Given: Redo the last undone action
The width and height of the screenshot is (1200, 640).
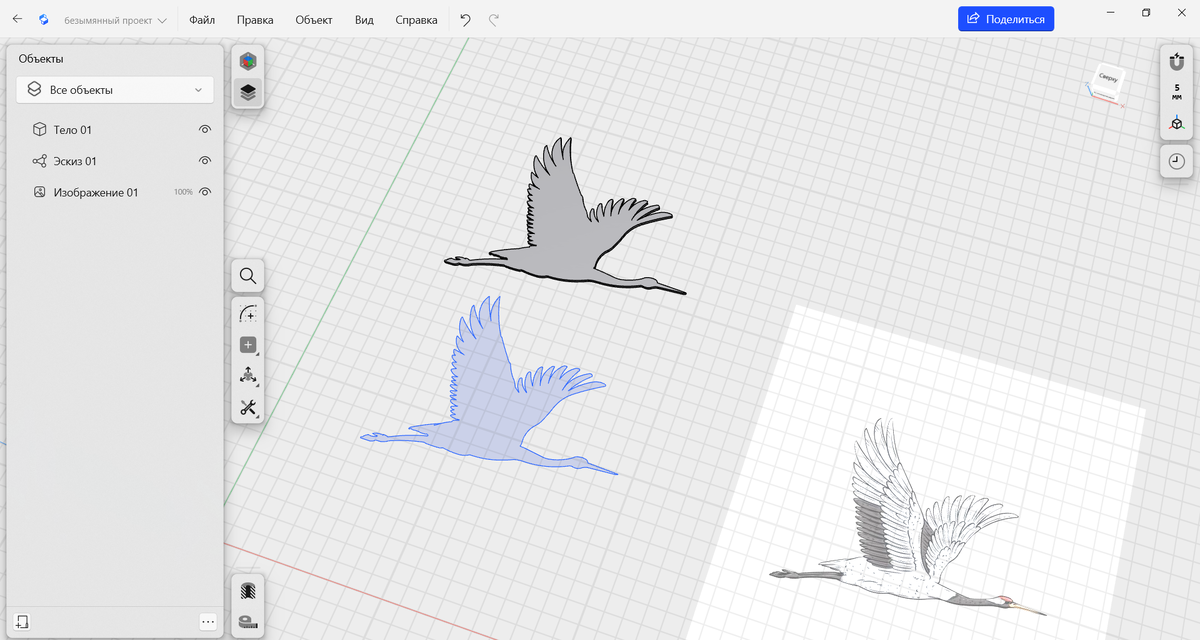Looking at the screenshot, I should pos(494,19).
